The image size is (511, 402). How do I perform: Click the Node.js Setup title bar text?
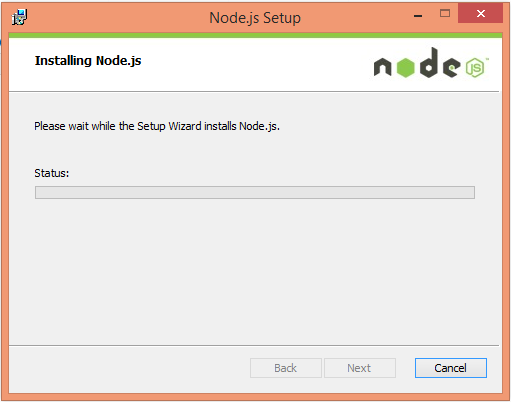coord(255,18)
